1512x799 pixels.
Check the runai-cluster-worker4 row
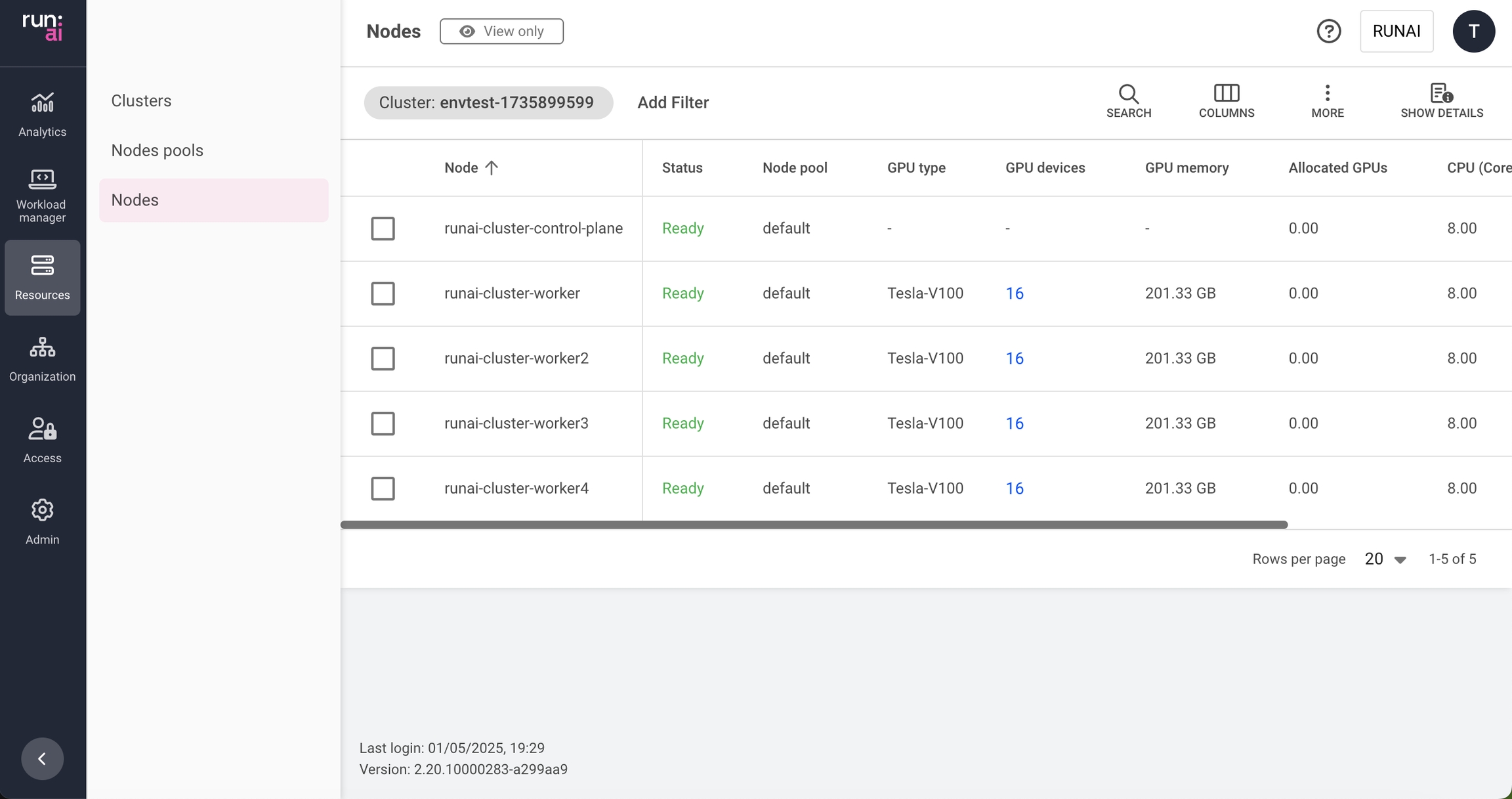click(x=383, y=488)
